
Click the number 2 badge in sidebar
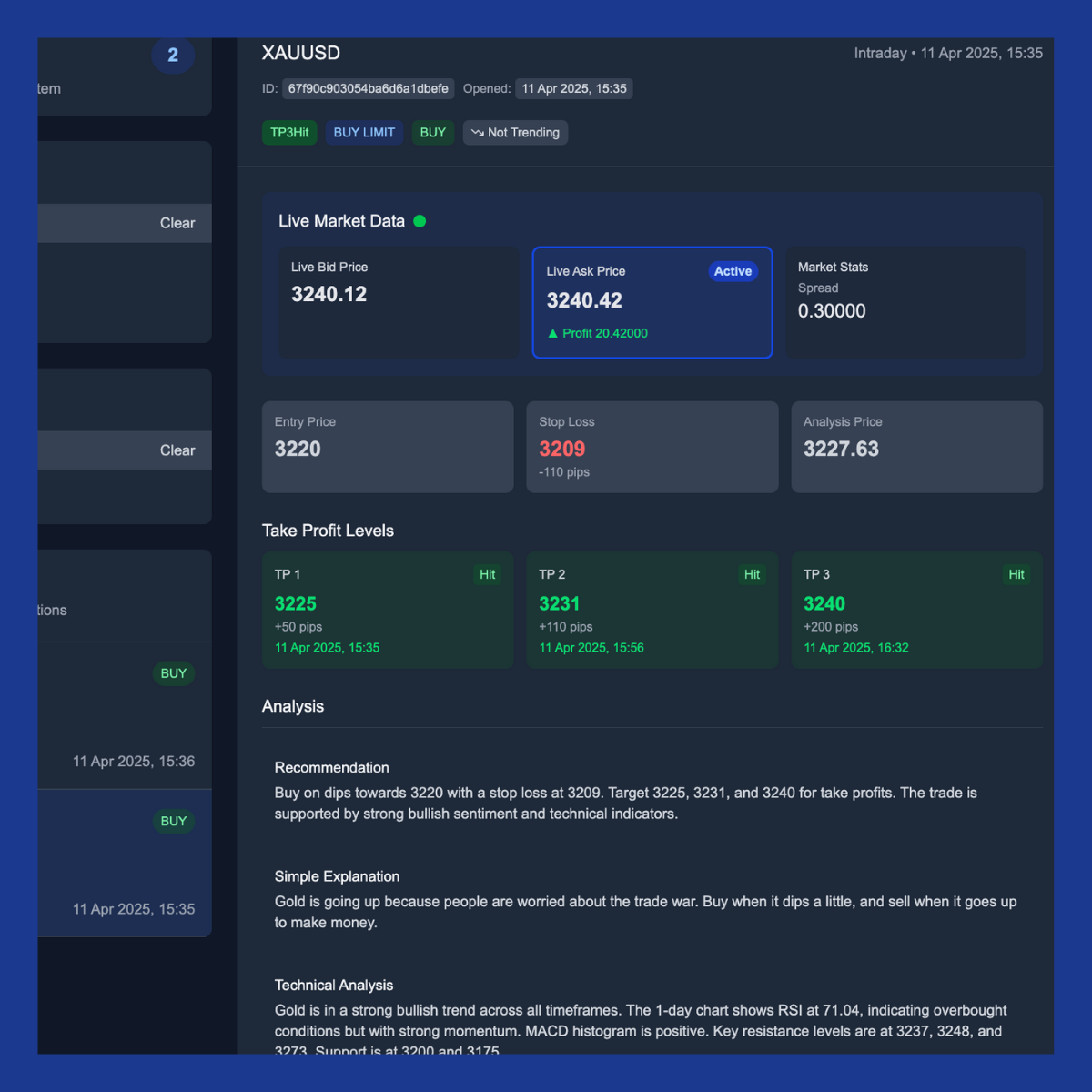click(x=173, y=55)
